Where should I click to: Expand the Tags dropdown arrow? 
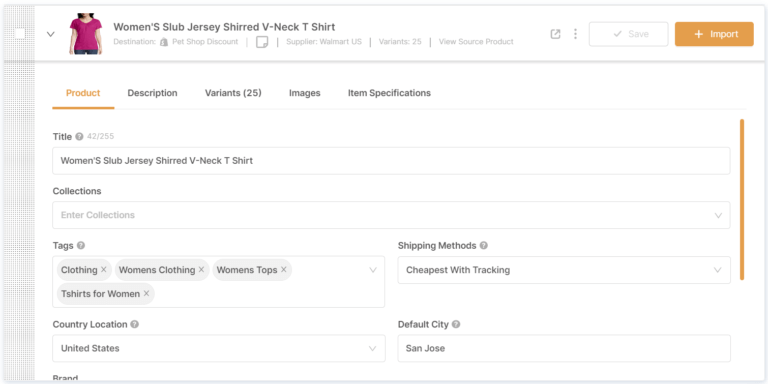[373, 270]
